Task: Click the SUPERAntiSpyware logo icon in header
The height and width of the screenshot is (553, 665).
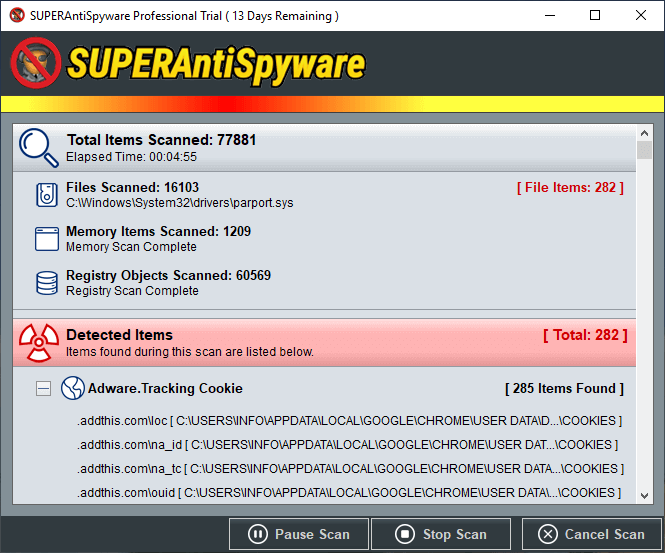Action: [x=36, y=63]
